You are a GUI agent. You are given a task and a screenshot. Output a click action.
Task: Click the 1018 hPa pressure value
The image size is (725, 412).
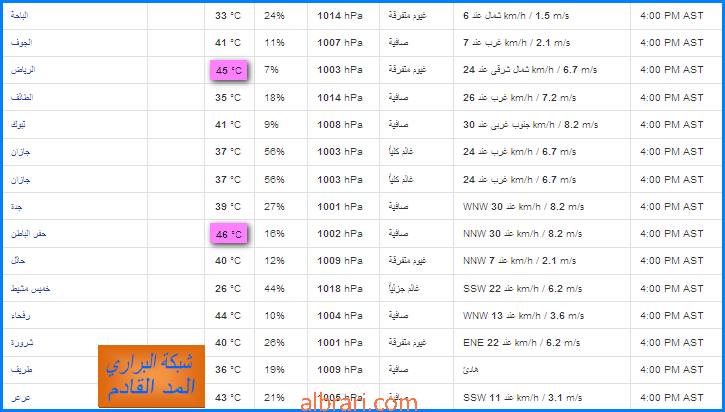340,288
